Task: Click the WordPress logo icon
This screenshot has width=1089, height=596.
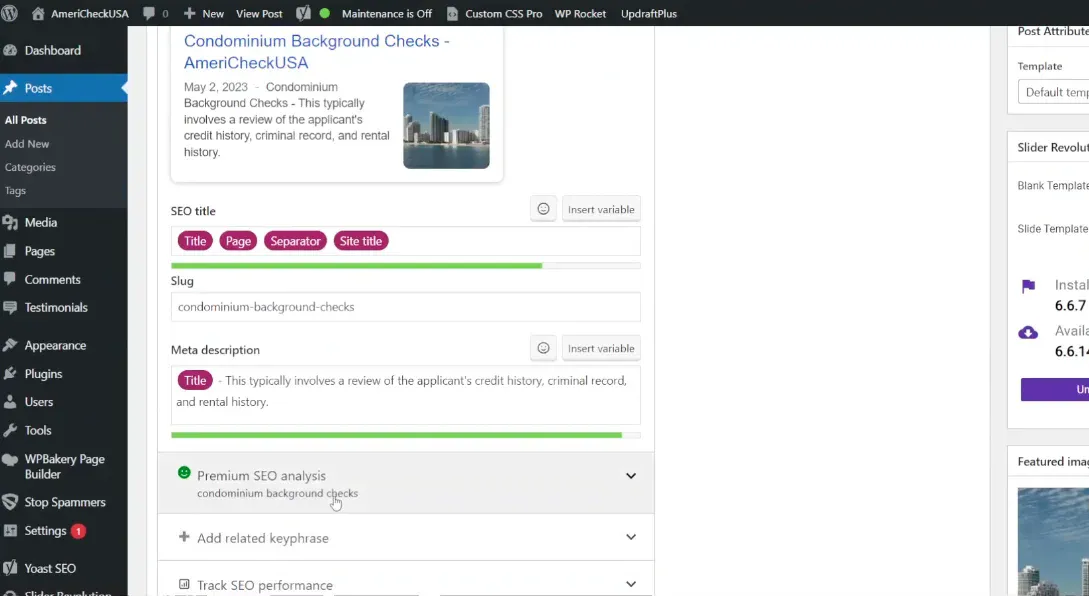Action: click(x=11, y=14)
